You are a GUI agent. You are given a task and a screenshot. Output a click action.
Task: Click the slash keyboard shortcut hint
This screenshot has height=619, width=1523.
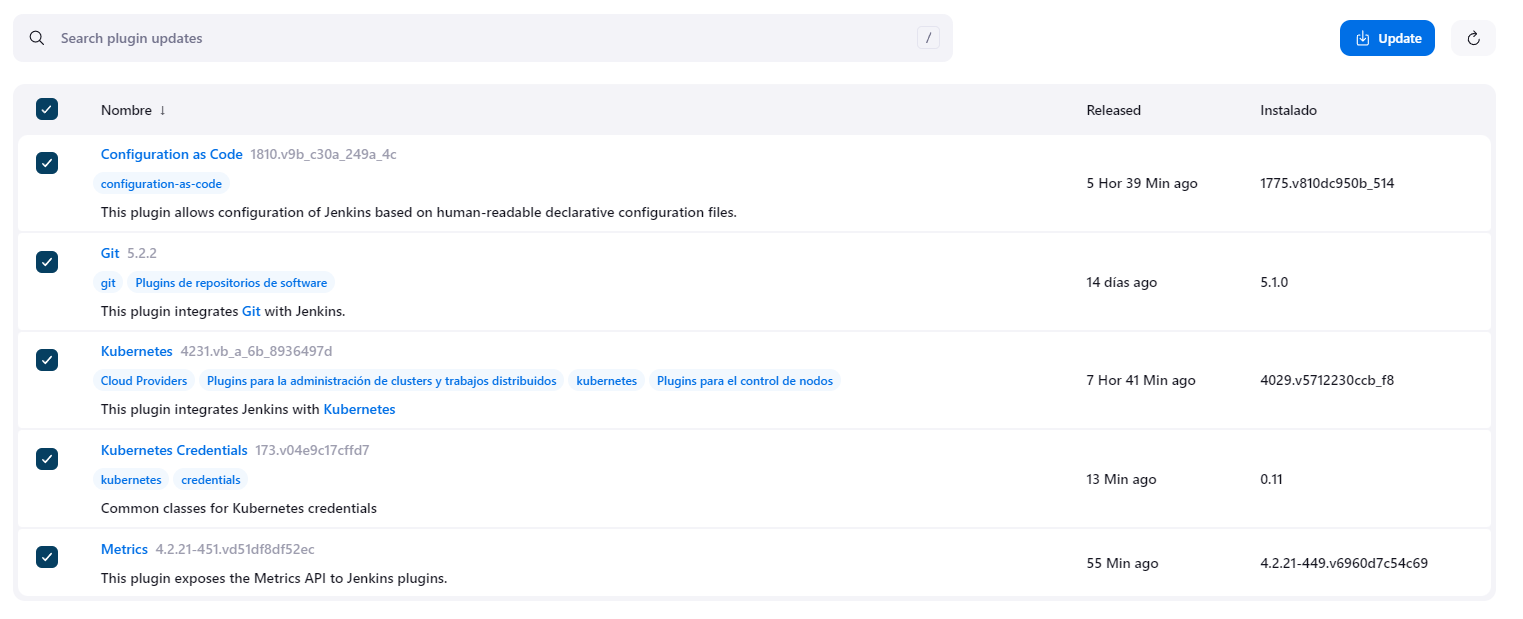point(928,38)
